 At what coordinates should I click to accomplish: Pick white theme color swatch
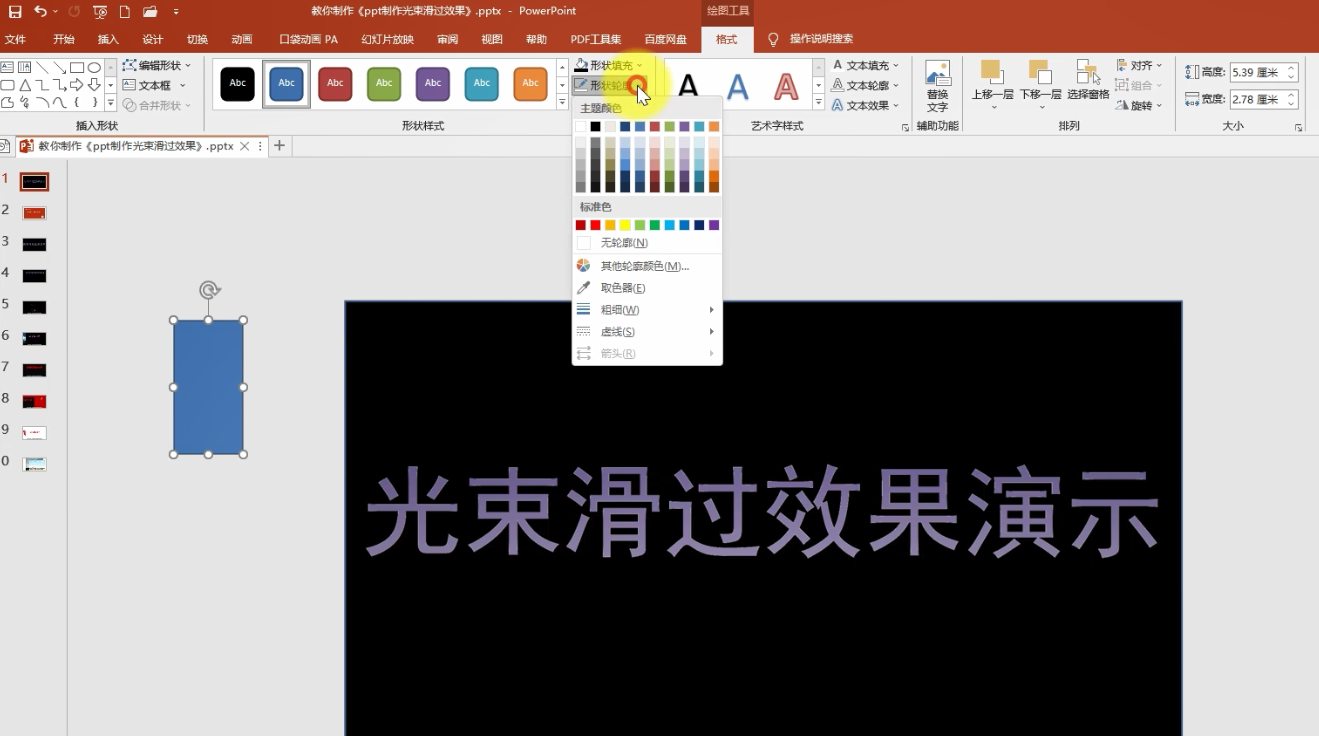(581, 127)
